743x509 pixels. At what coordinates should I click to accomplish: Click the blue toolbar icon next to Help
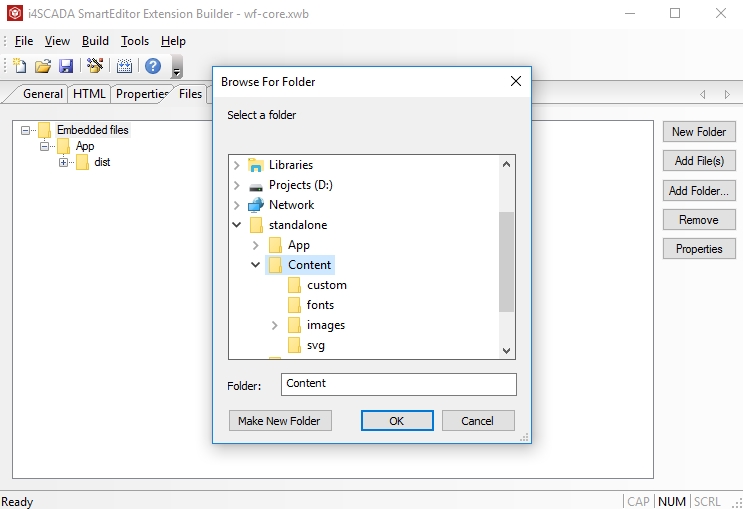pos(124,65)
